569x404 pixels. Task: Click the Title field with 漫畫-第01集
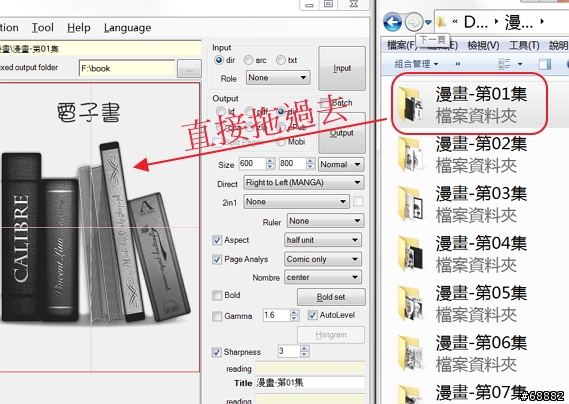coord(310,383)
